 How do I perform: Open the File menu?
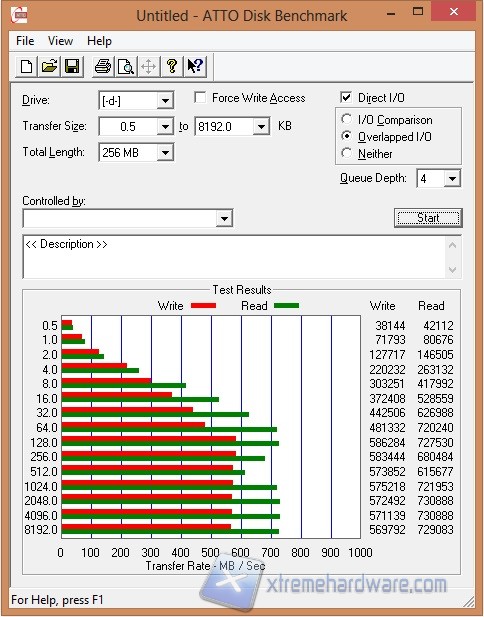pyautogui.click(x=25, y=41)
